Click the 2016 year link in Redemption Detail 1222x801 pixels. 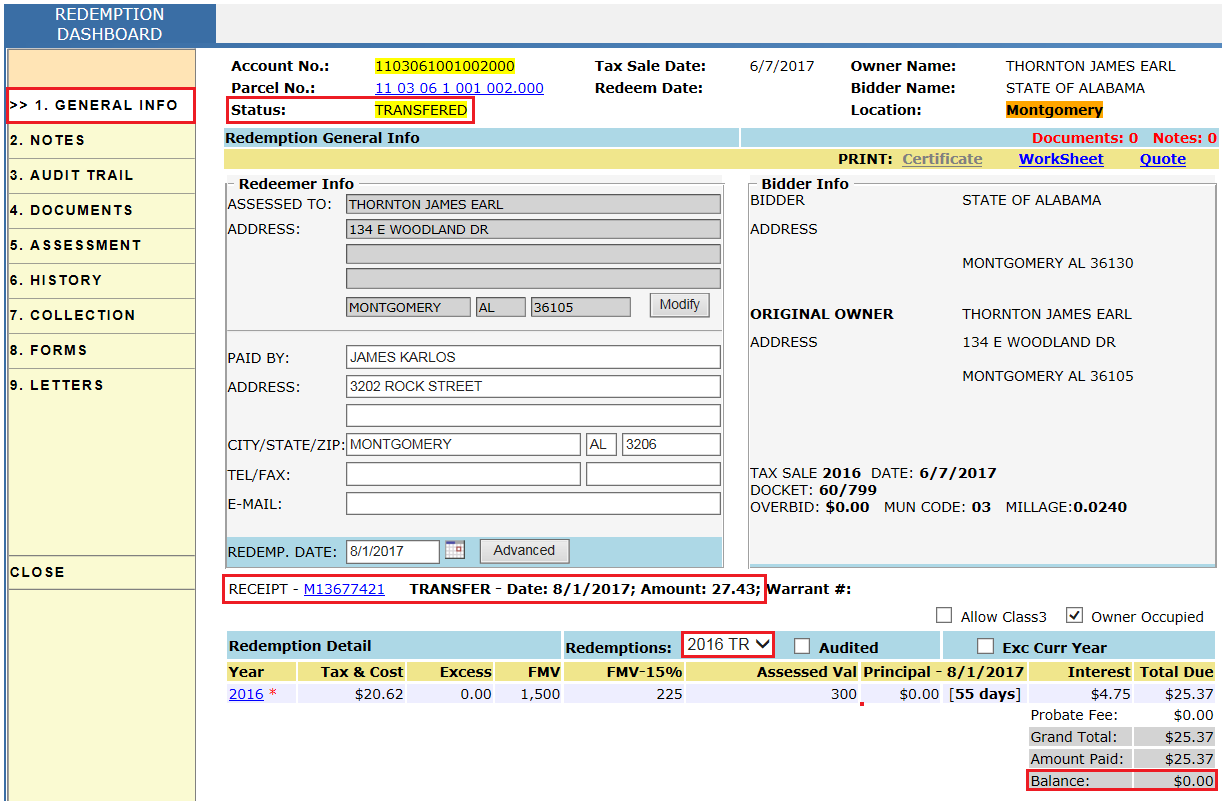tap(246, 694)
